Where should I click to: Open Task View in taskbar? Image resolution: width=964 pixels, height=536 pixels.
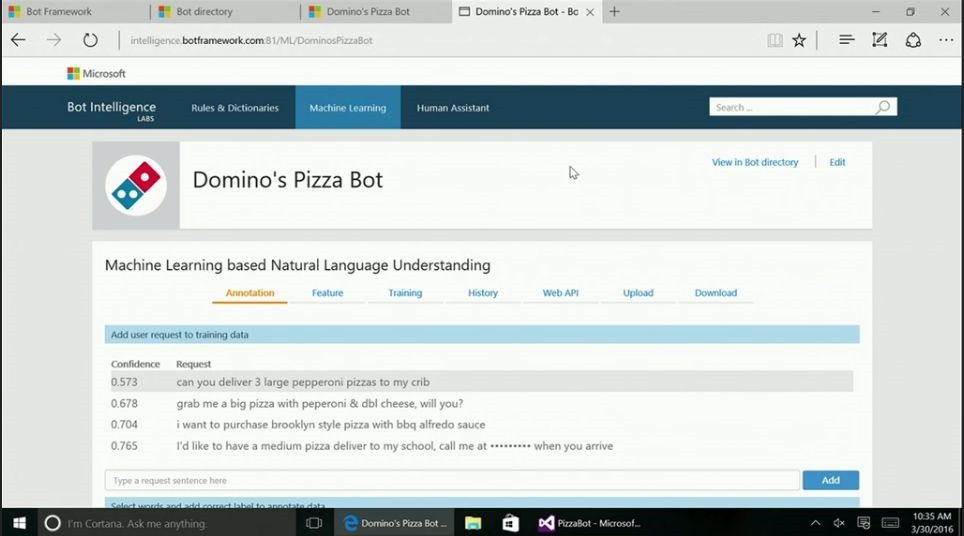tap(314, 523)
